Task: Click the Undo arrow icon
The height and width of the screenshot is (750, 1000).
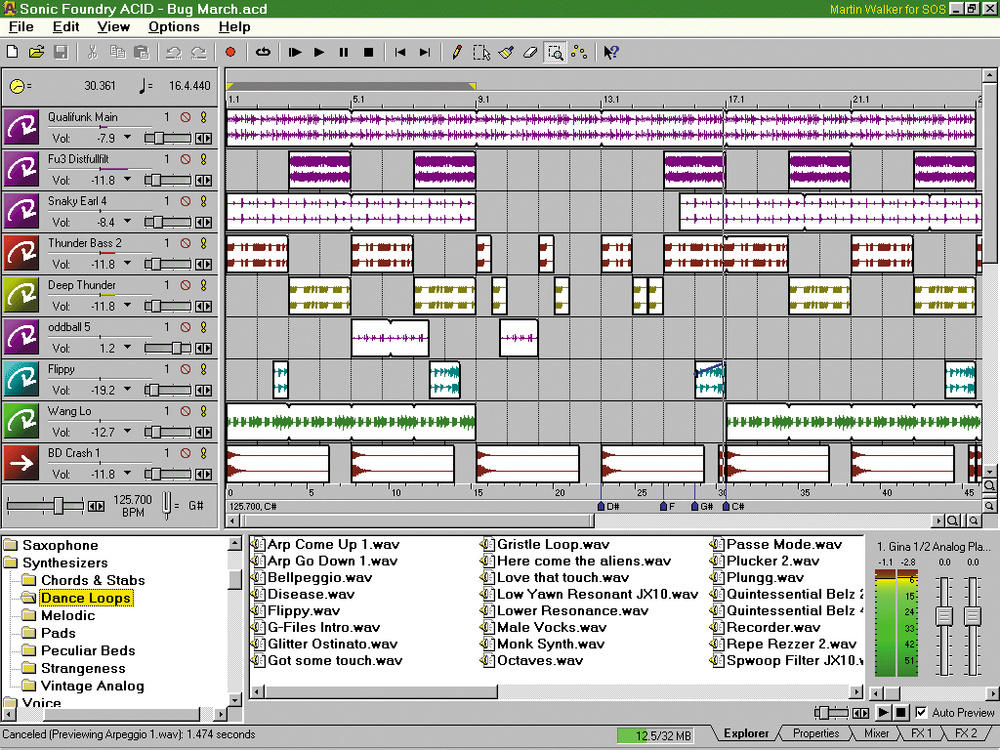Action: click(x=173, y=52)
